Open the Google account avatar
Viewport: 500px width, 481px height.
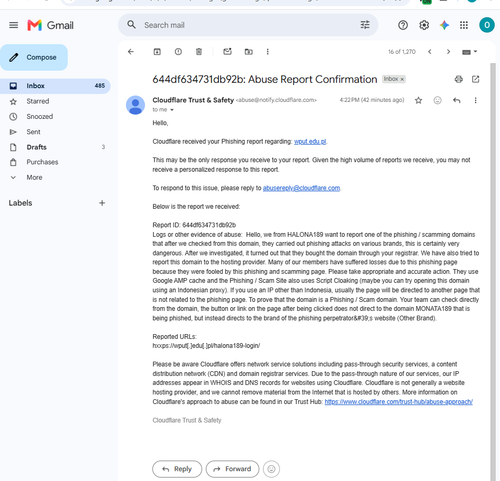click(x=487, y=25)
